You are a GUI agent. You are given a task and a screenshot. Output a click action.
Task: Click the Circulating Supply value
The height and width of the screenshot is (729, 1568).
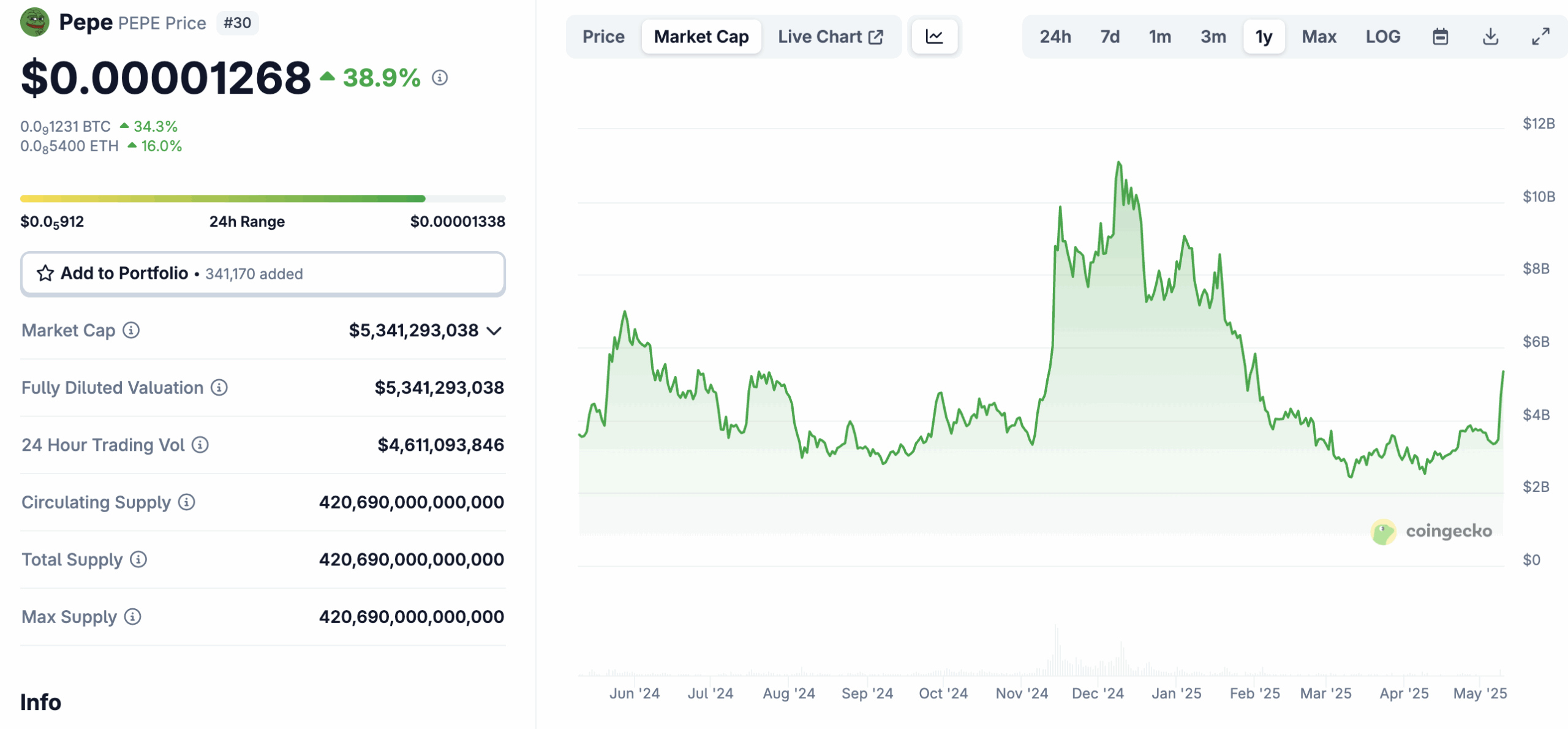point(412,502)
